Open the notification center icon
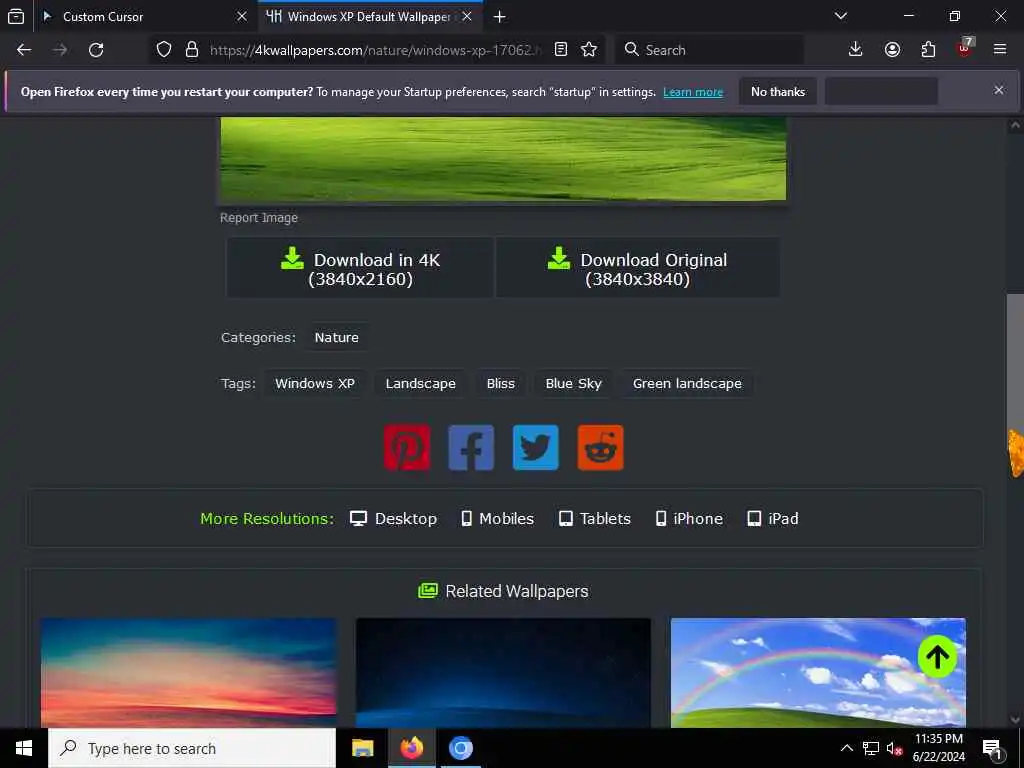This screenshot has width=1024, height=768. (x=993, y=749)
